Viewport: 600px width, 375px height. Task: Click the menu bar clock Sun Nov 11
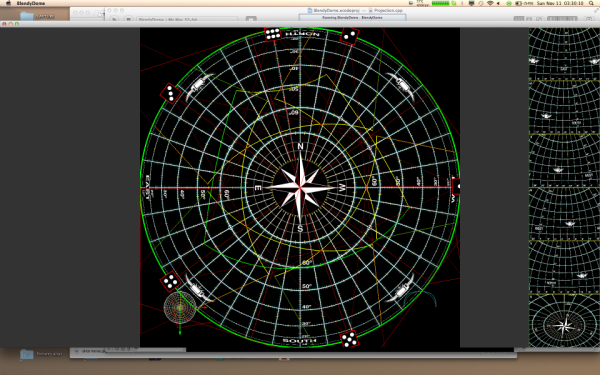click(x=560, y=3)
